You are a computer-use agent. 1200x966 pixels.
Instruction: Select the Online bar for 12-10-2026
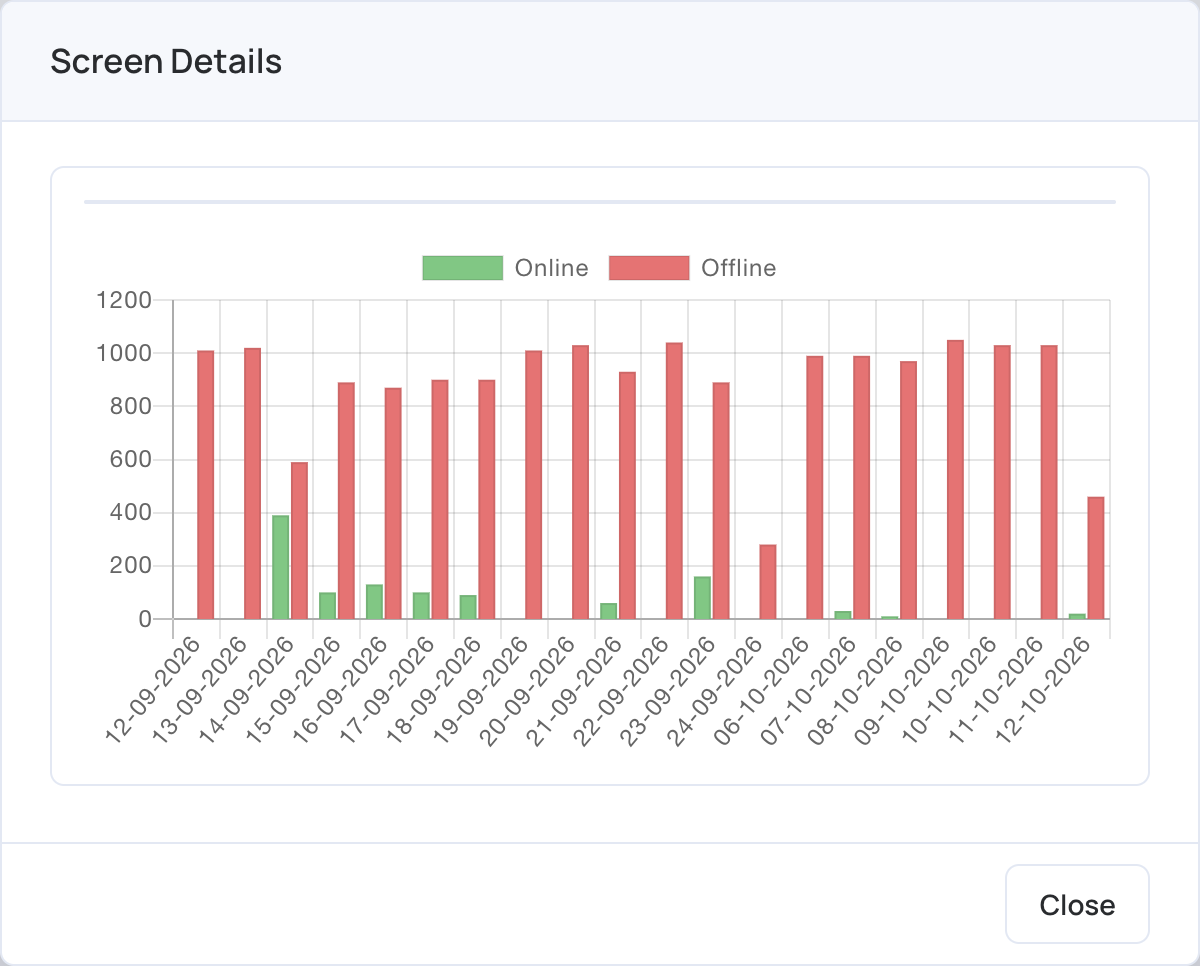[1077, 616]
